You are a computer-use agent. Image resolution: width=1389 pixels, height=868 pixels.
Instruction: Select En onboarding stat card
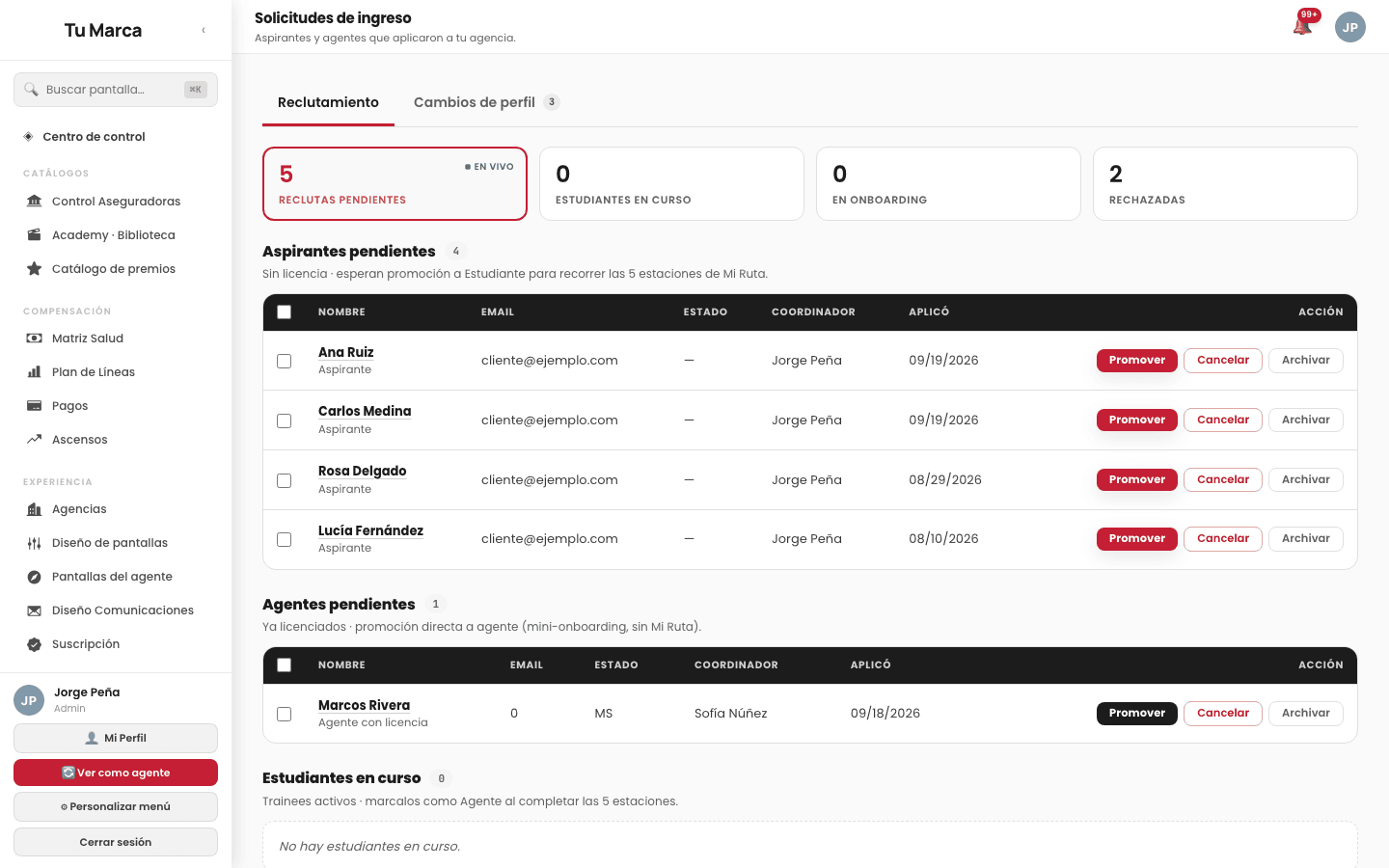(948, 183)
